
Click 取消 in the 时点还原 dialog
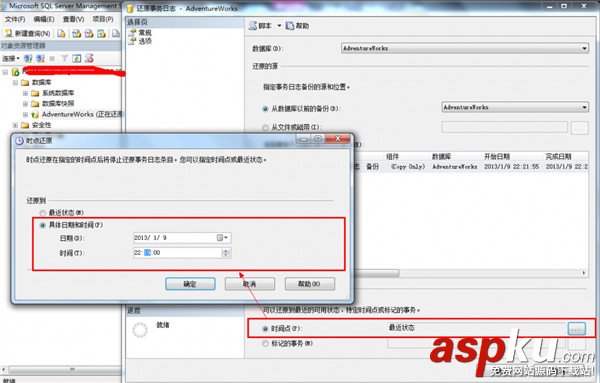(250, 284)
